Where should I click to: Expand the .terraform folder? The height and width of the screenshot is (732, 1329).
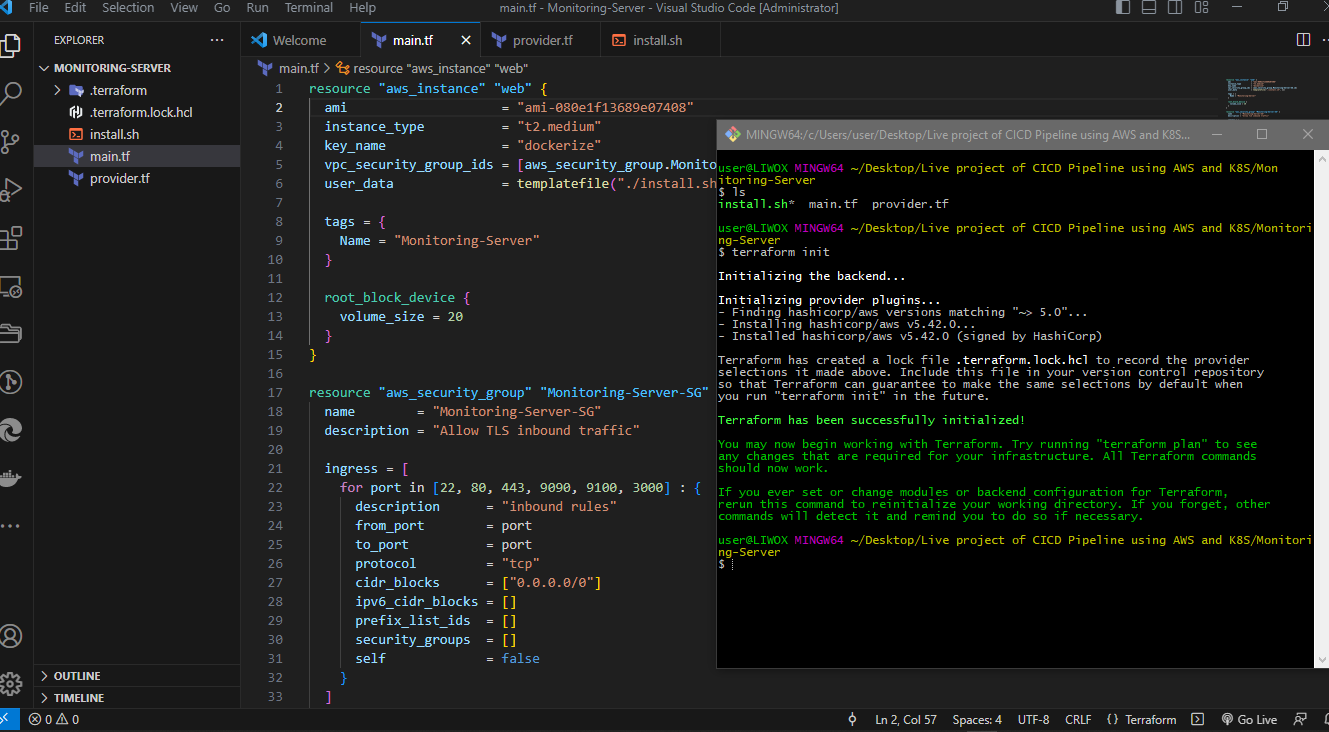click(118, 90)
